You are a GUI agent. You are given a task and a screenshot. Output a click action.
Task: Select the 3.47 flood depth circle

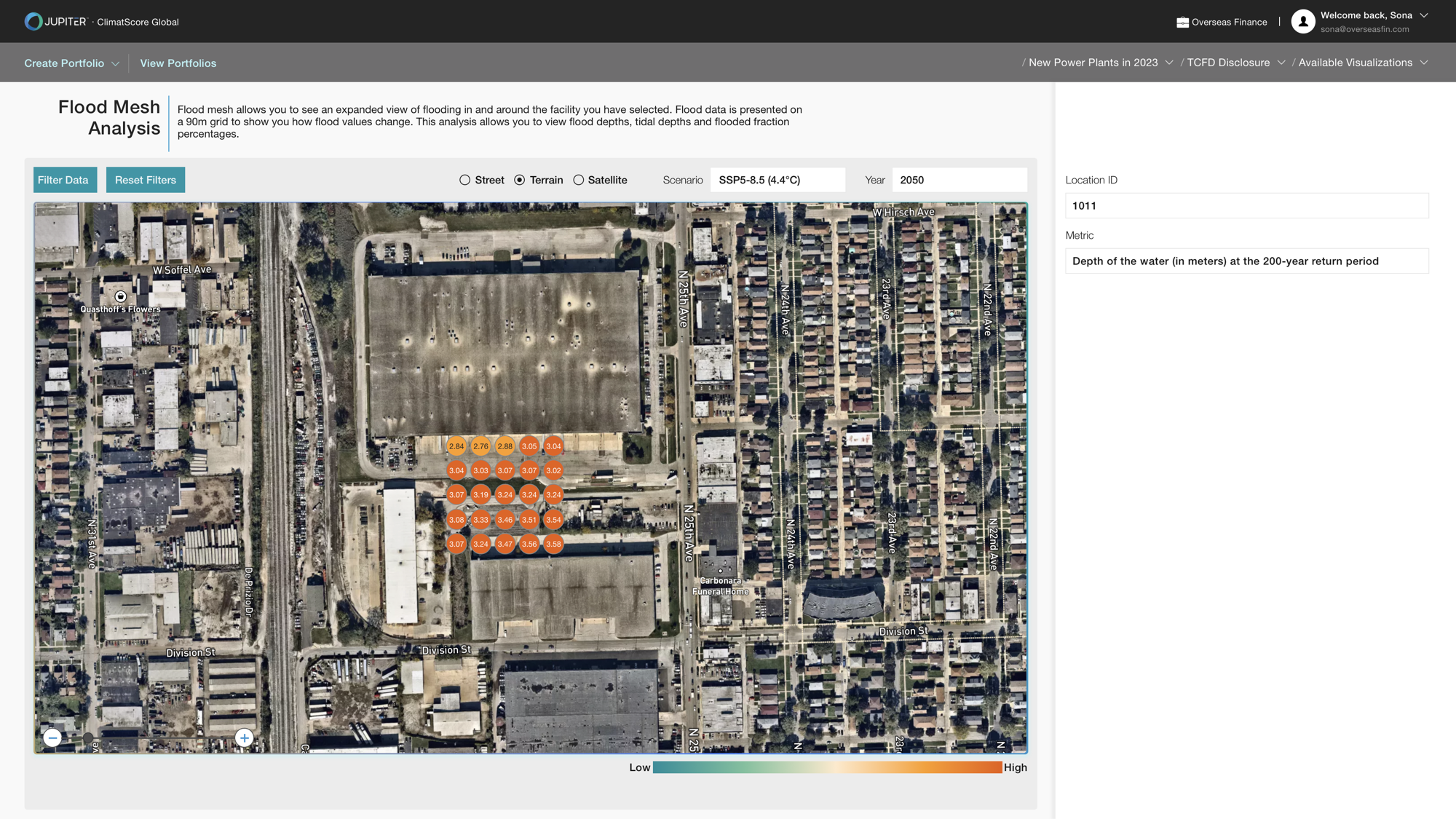[x=505, y=544]
